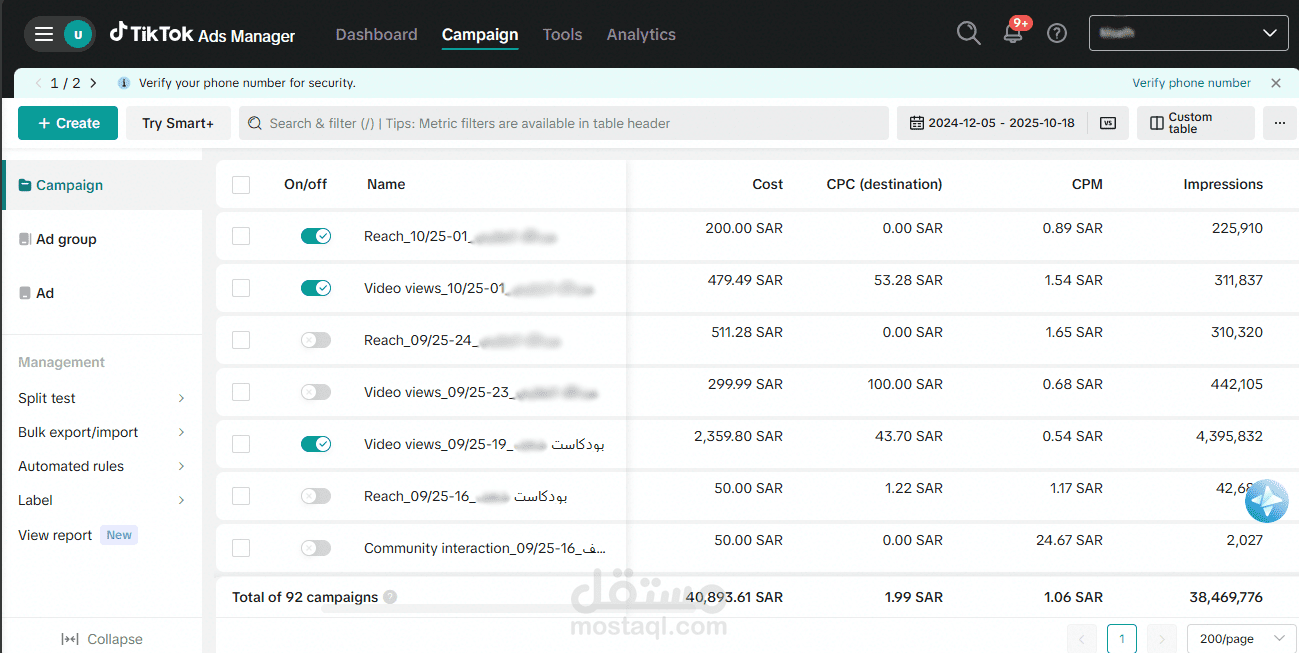This screenshot has width=1299, height=653.
Task: Go to page 1 in pagination
Action: tap(1122, 638)
